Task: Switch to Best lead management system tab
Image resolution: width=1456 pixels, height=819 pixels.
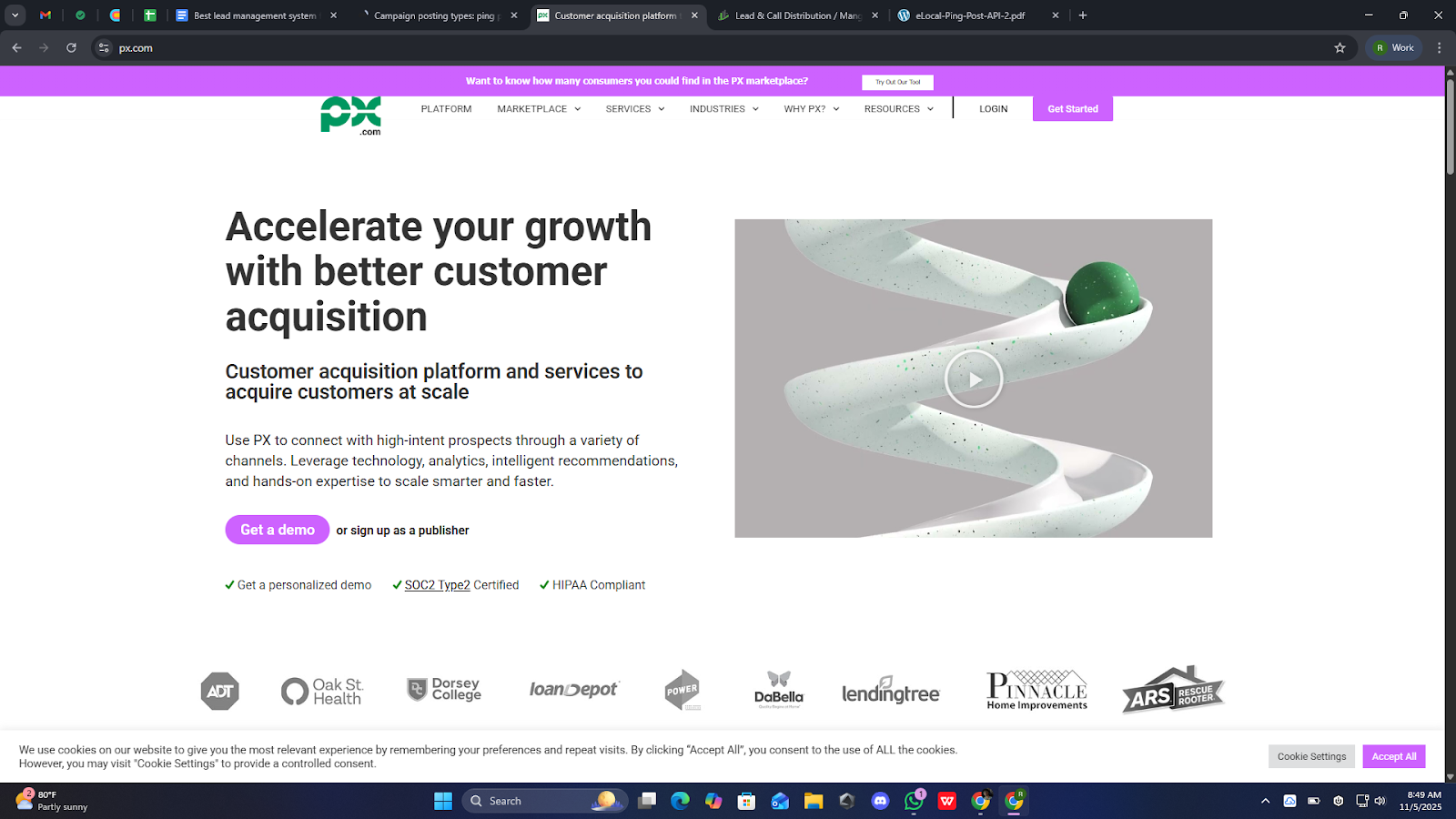Action: [255, 15]
